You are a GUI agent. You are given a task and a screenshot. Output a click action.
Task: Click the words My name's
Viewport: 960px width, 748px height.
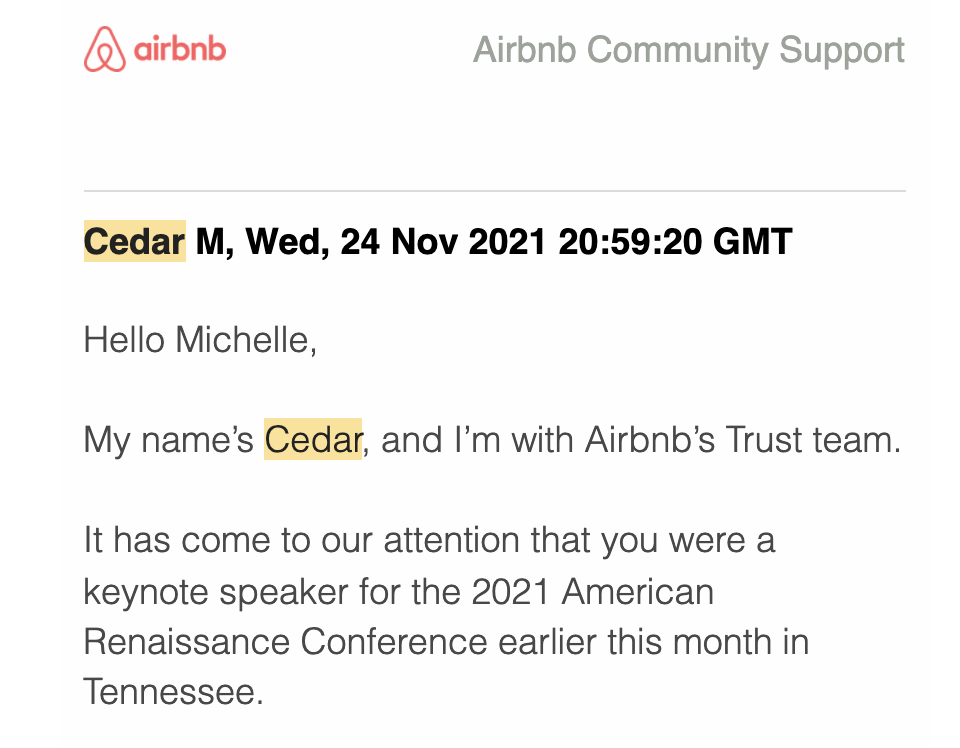168,441
